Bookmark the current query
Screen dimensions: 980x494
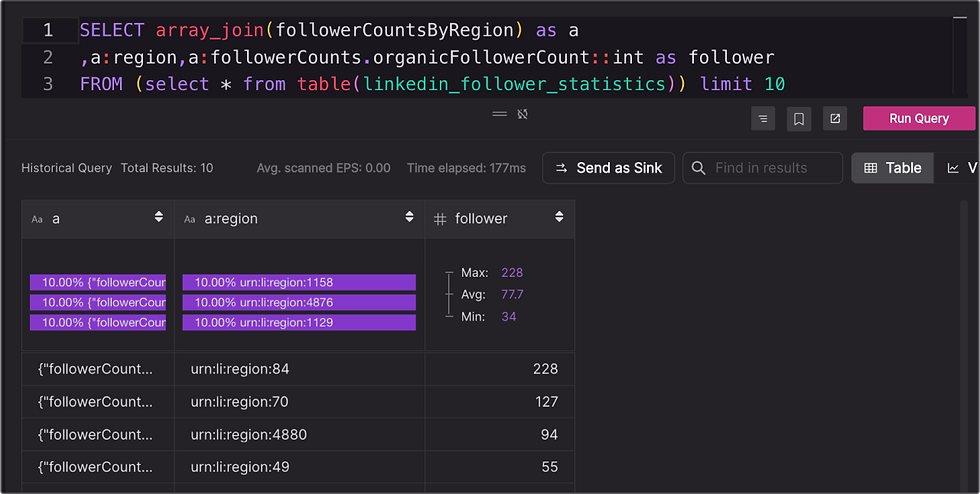(799, 118)
